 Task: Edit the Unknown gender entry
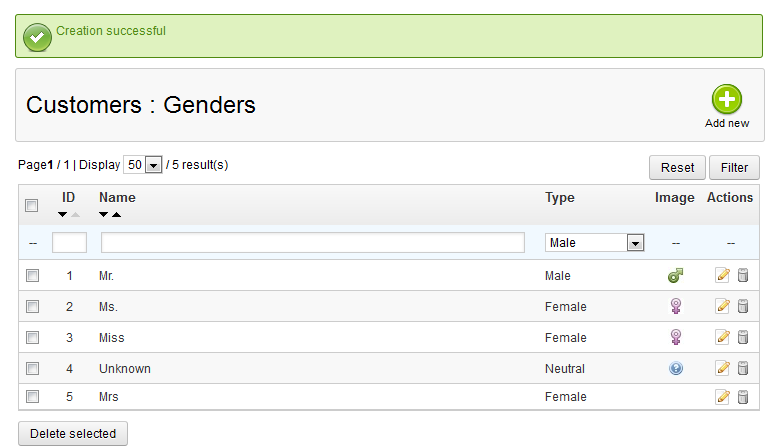(x=722, y=369)
